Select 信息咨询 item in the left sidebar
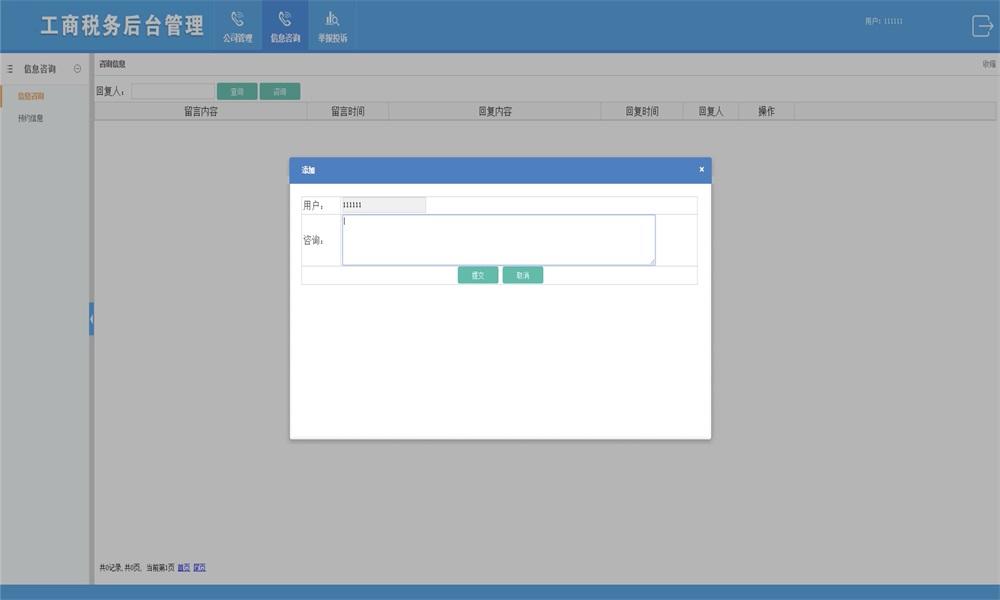The height and width of the screenshot is (600, 1000). (x=31, y=96)
